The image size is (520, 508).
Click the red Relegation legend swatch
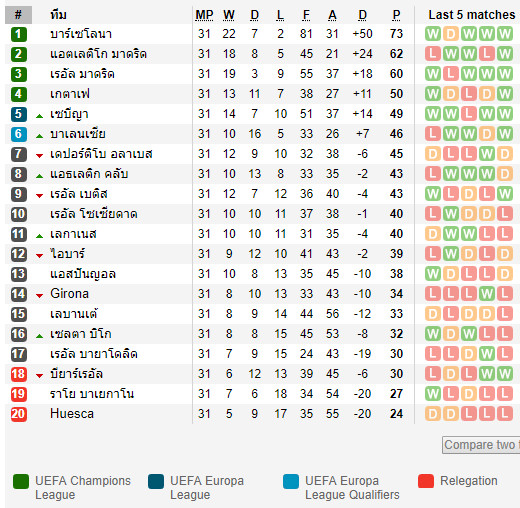coord(426,481)
